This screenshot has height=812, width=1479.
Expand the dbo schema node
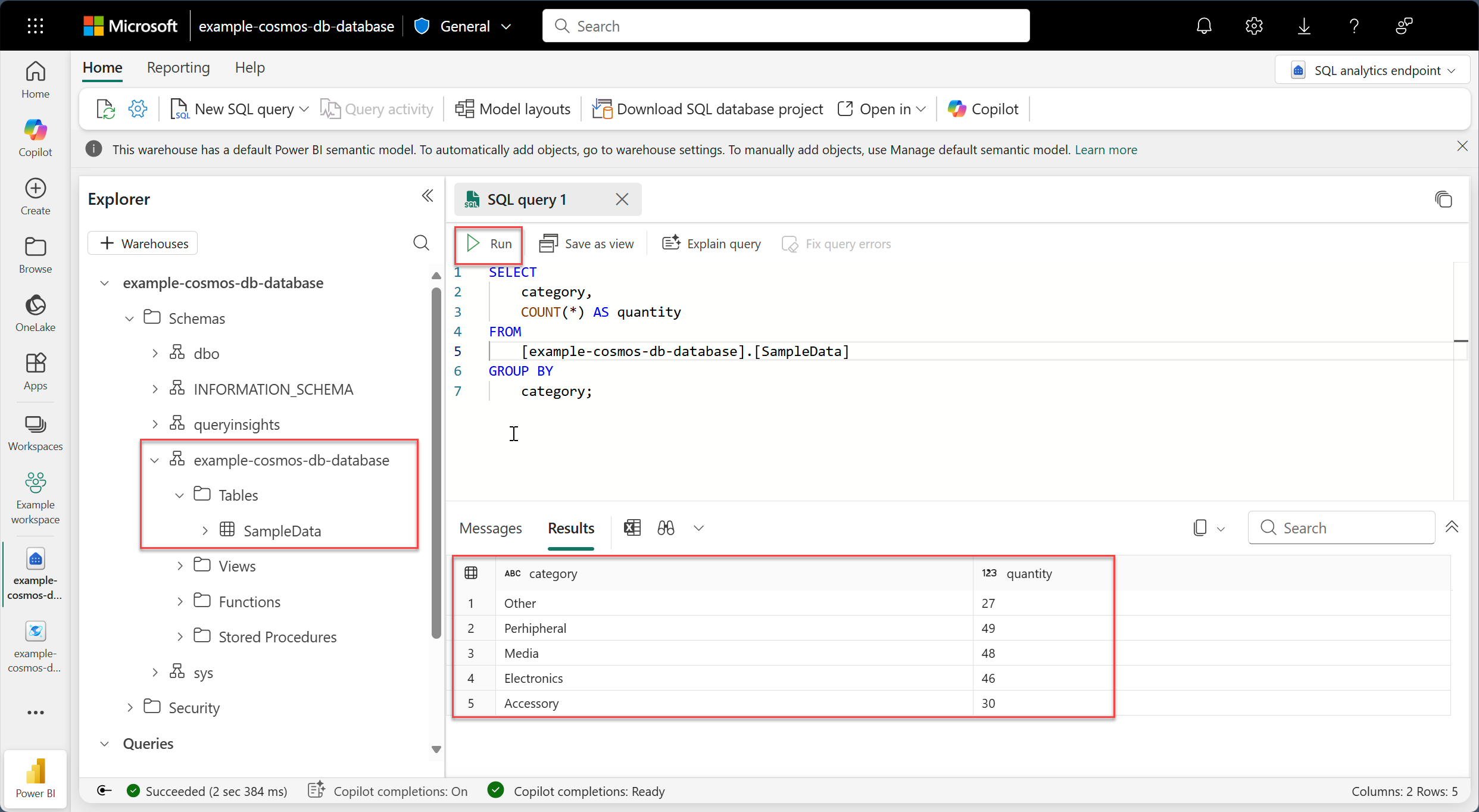click(x=155, y=353)
